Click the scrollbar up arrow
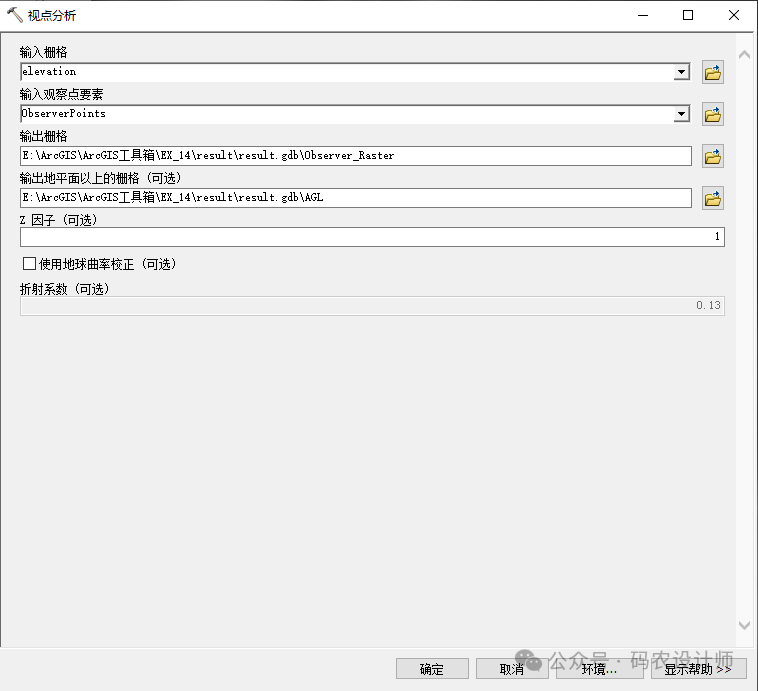 pyautogui.click(x=743, y=54)
